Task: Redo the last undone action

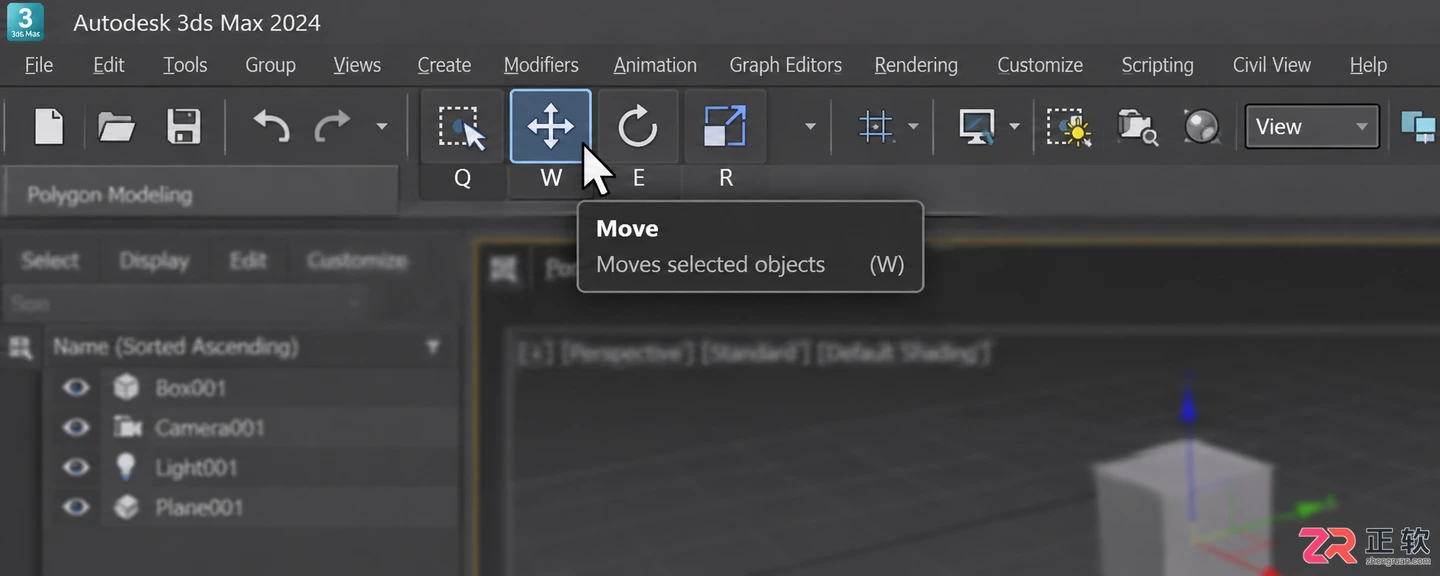Action: click(332, 127)
